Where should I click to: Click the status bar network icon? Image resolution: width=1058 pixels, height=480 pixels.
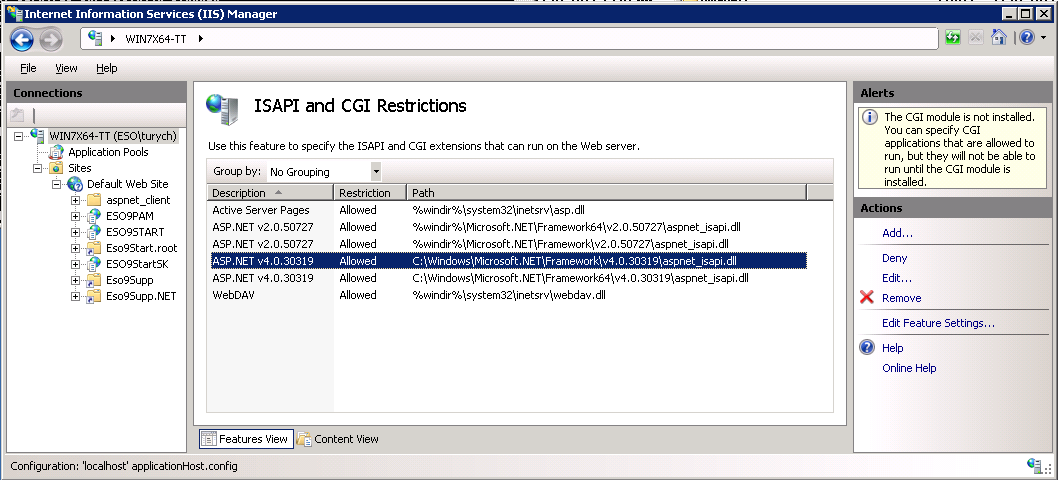tap(1034, 466)
